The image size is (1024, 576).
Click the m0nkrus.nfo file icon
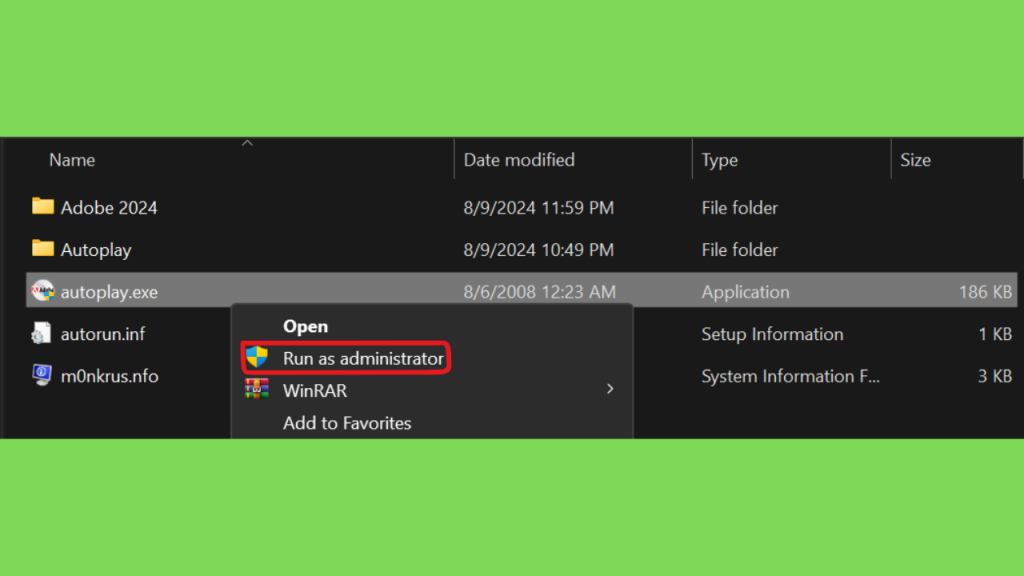tap(42, 375)
